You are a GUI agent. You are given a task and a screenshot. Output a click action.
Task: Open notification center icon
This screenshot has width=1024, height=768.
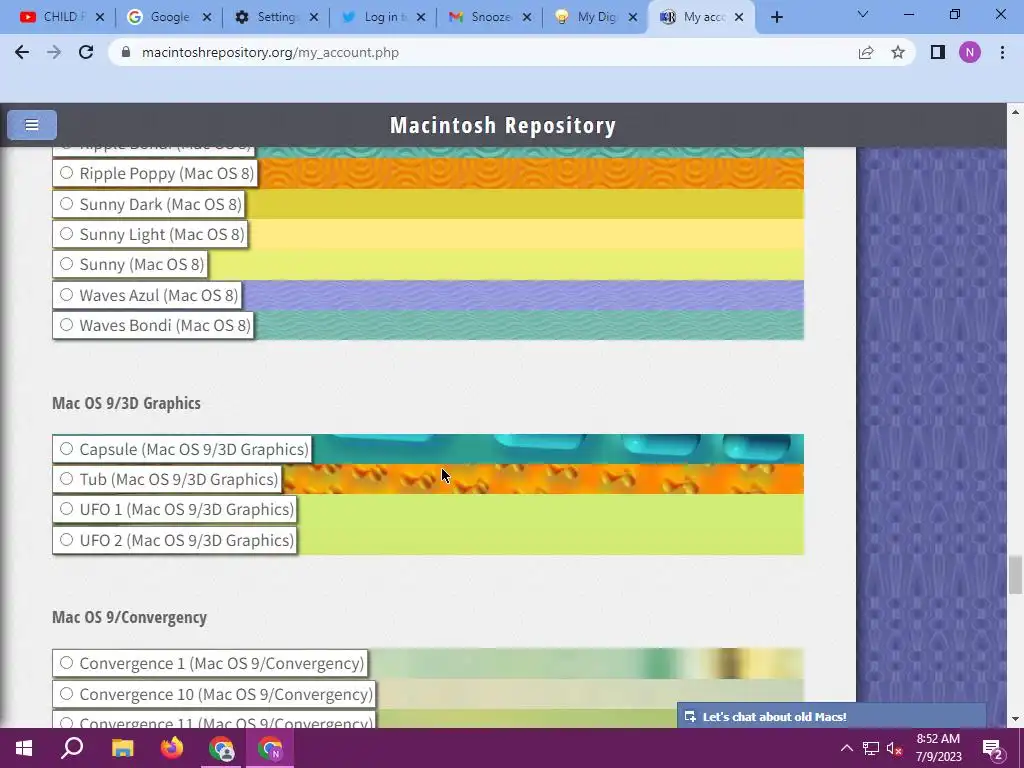tap(992, 748)
